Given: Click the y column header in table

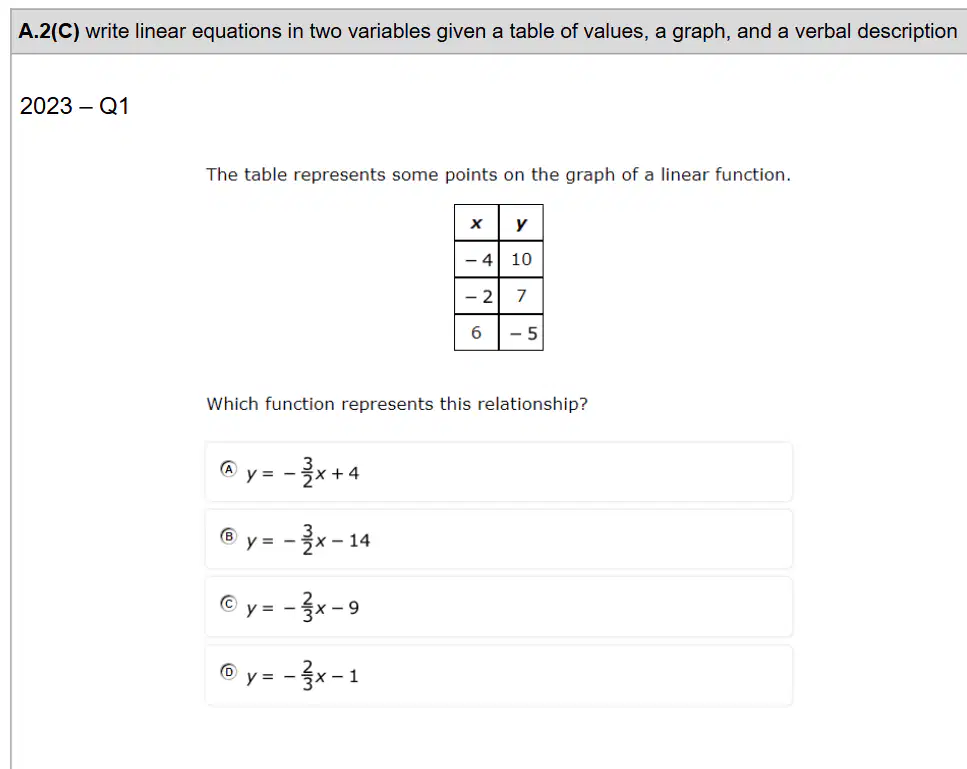Looking at the screenshot, I should 521,223.
